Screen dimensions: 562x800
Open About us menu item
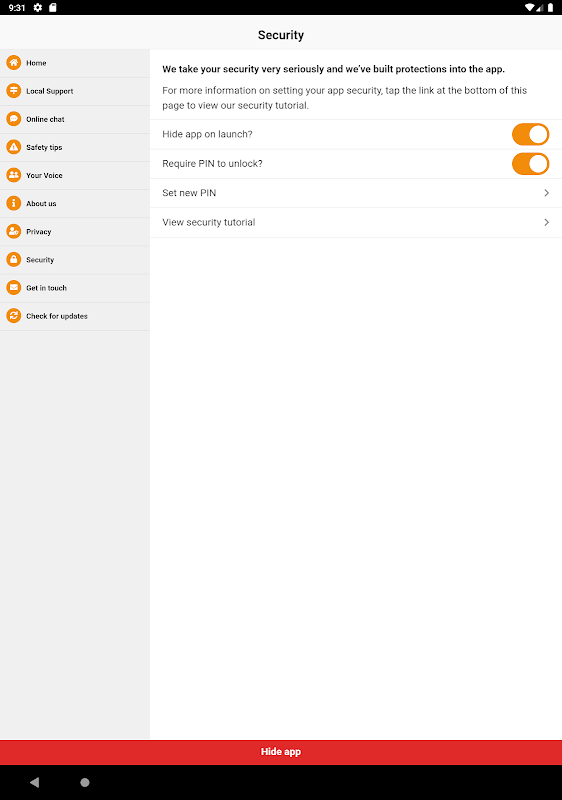[75, 204]
